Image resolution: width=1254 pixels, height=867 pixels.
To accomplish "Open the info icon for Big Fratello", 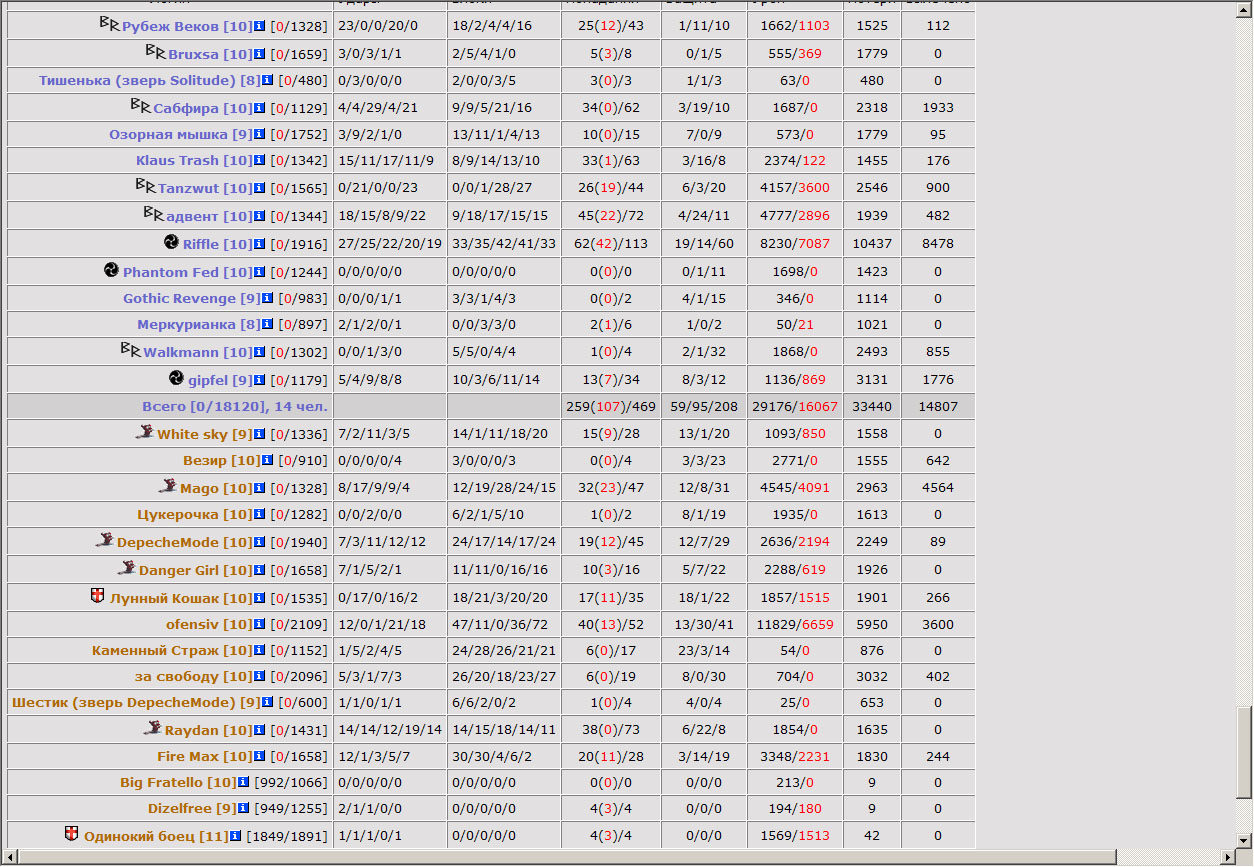I will [244, 783].
